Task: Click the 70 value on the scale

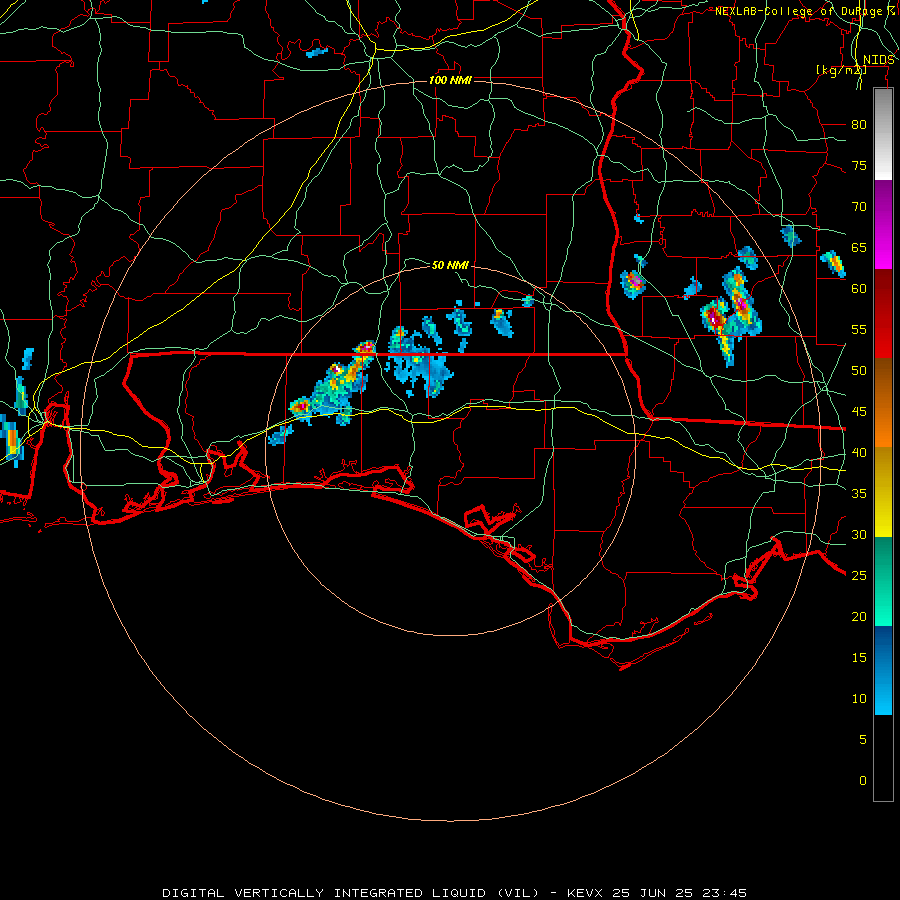Action: pos(859,207)
